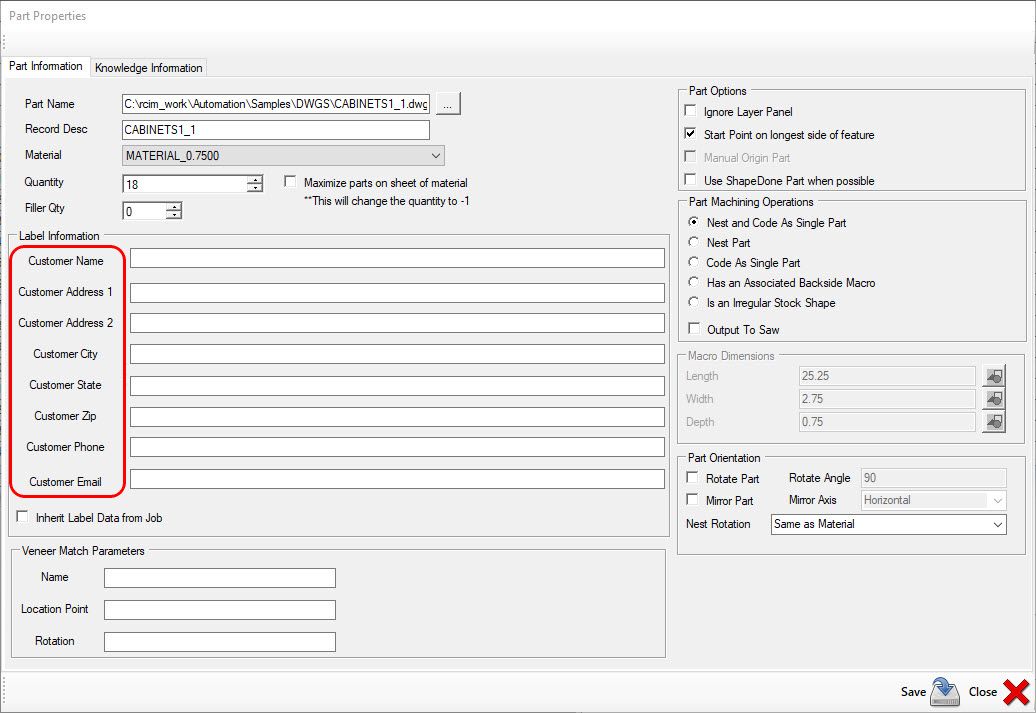Viewport: 1036px width, 713px height.
Task: Check Maximize parts on sheet of material
Action: 290,180
